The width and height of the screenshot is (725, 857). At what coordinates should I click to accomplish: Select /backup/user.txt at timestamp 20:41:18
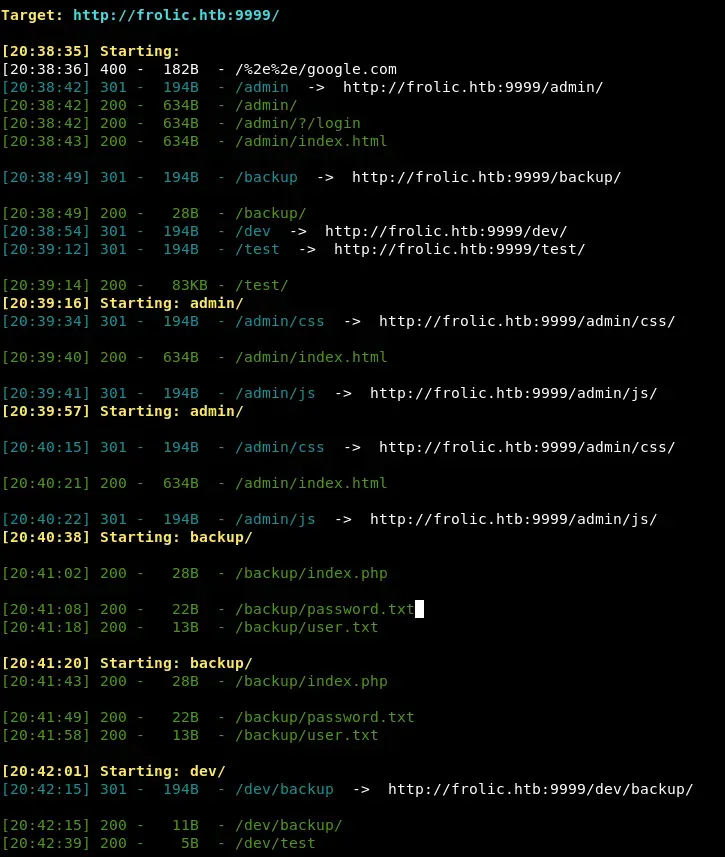pos(307,627)
